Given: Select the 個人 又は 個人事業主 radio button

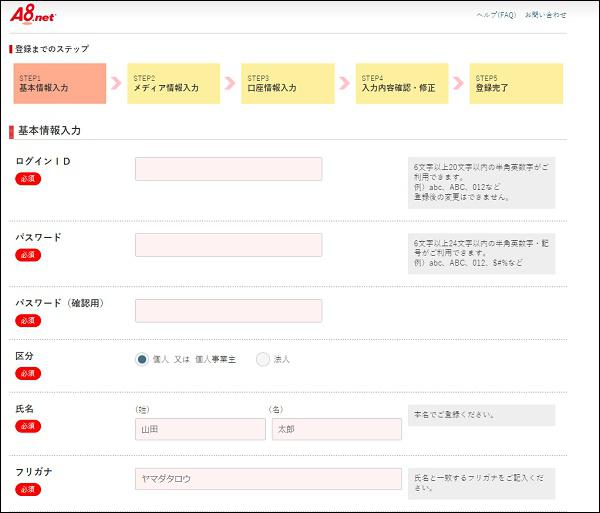Looking at the screenshot, I should click(142, 359).
